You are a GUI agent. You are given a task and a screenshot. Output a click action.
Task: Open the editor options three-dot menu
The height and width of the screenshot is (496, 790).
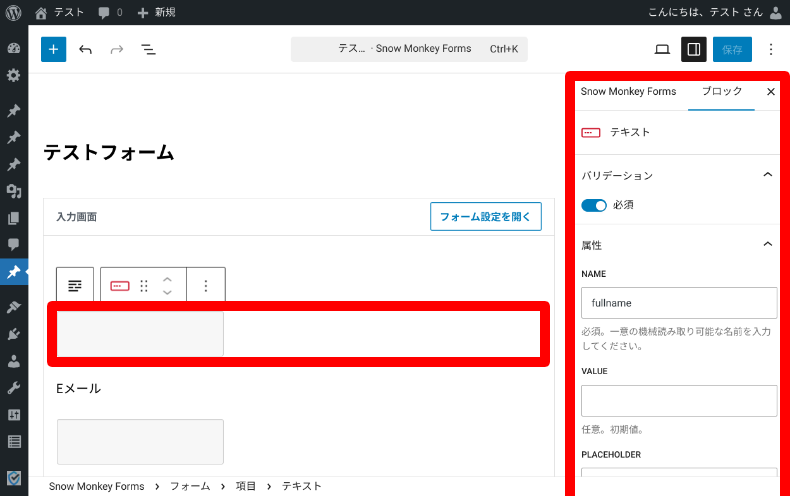pyautogui.click(x=770, y=49)
